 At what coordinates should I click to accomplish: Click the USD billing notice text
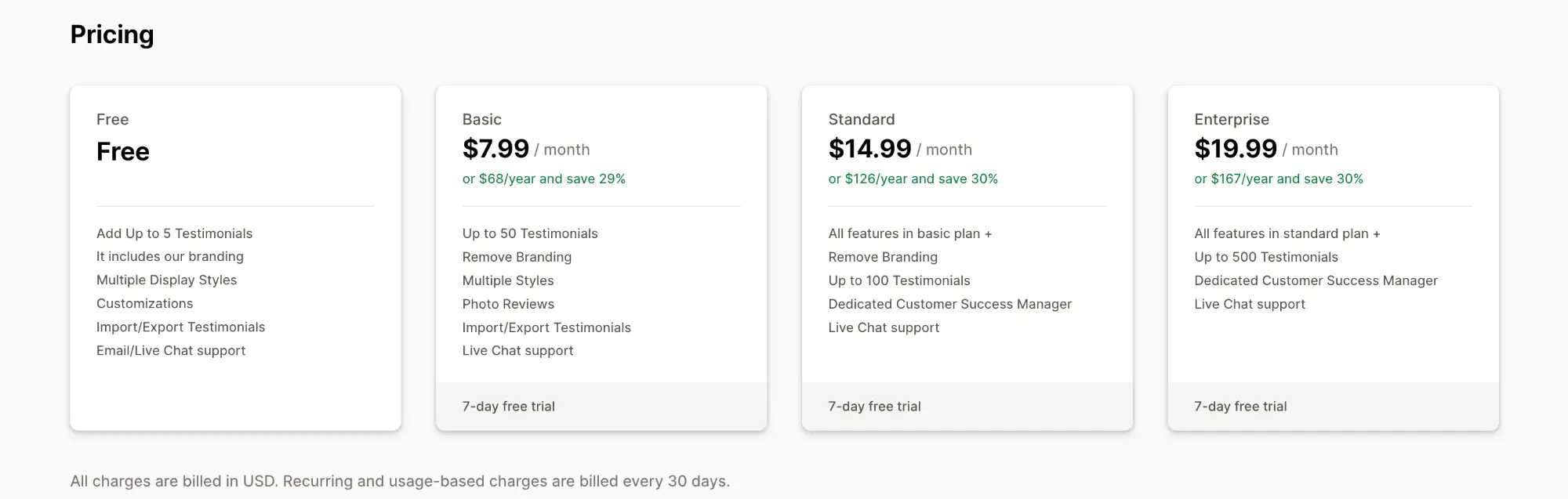click(x=400, y=481)
